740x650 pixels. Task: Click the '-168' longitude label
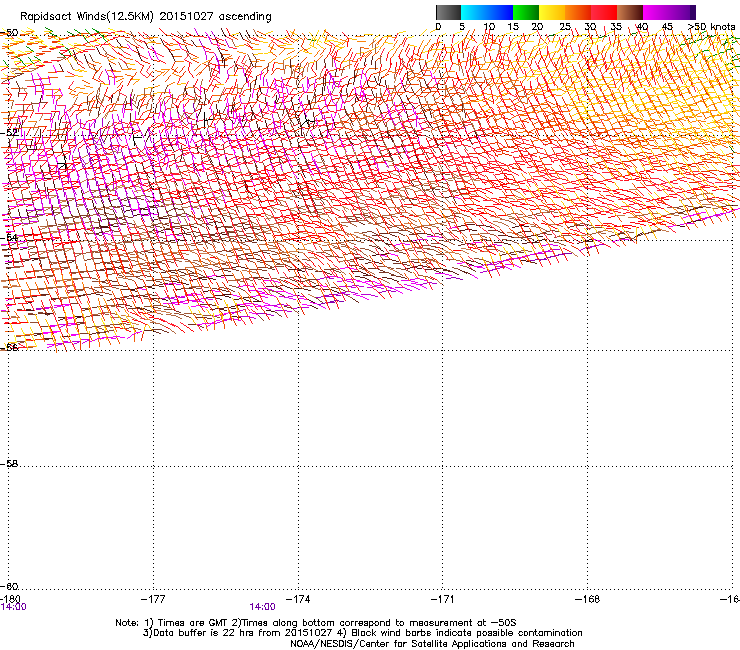point(588,599)
